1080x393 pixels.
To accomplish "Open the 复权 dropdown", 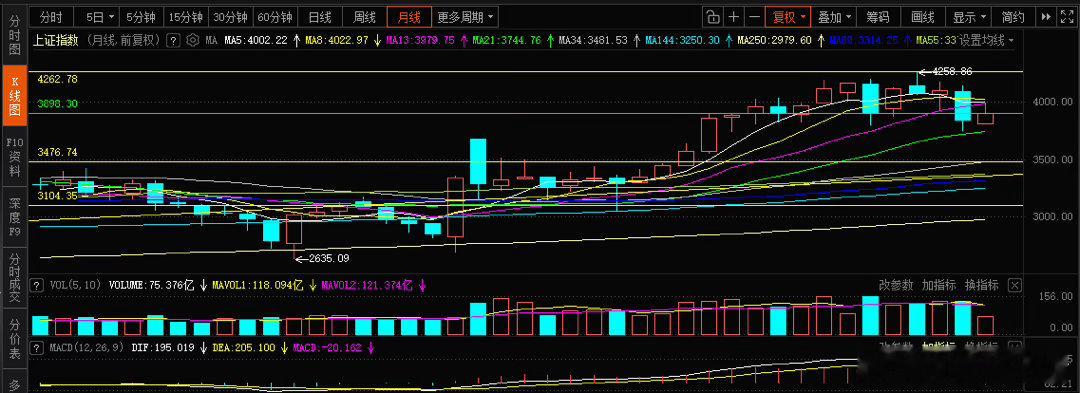I will pyautogui.click(x=788, y=17).
